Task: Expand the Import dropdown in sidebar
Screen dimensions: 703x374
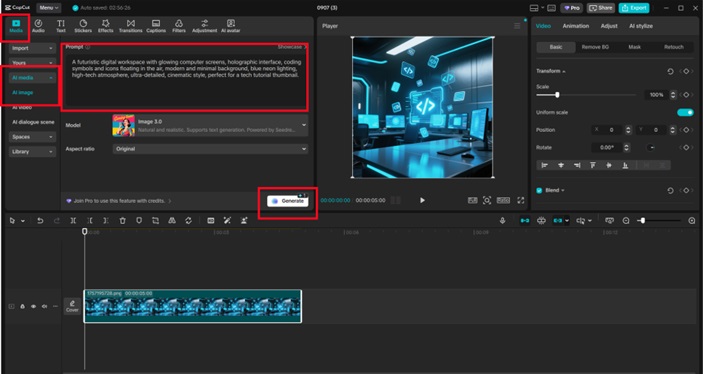Action: pos(32,48)
